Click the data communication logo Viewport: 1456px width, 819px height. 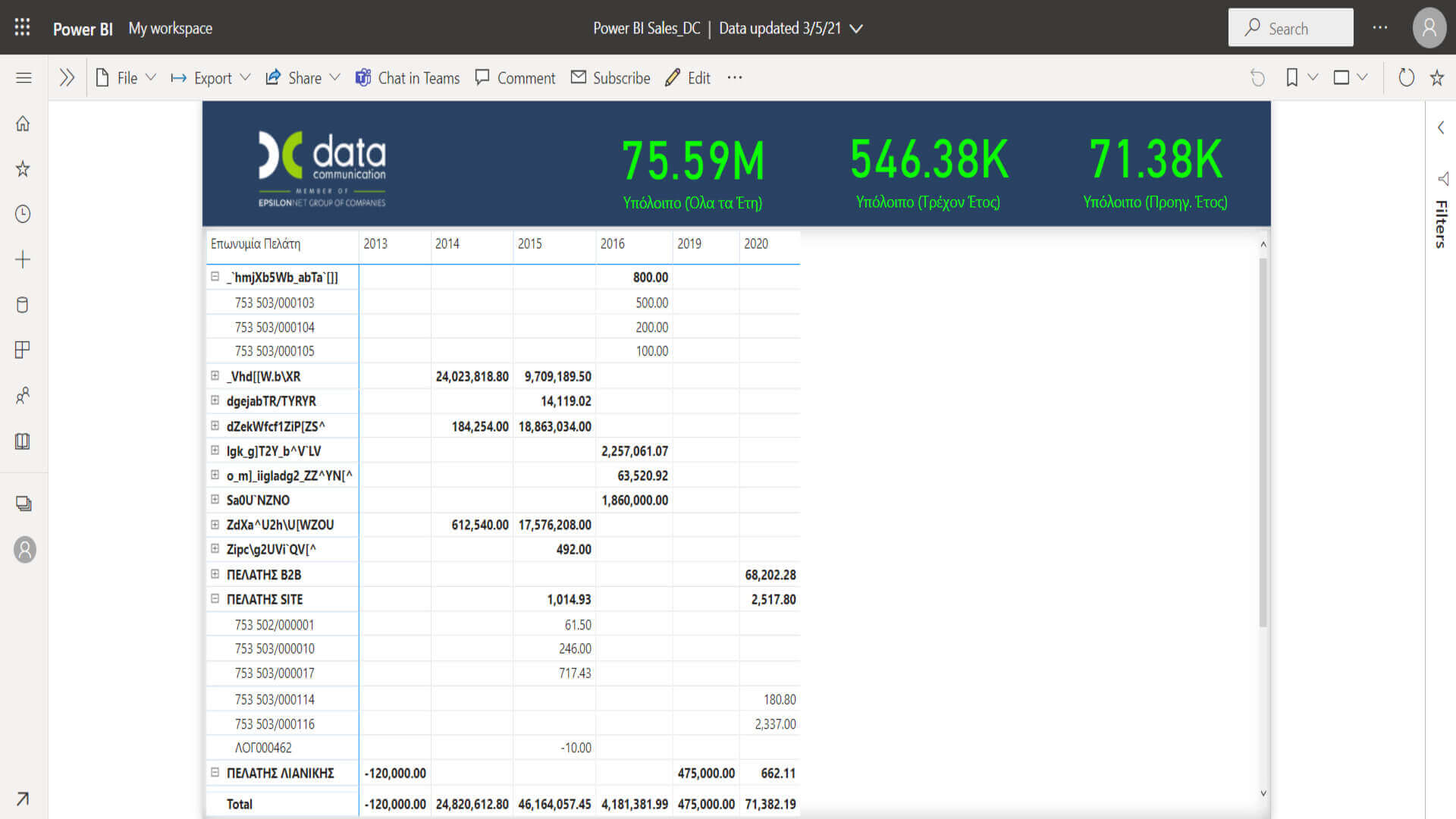pyautogui.click(x=322, y=169)
